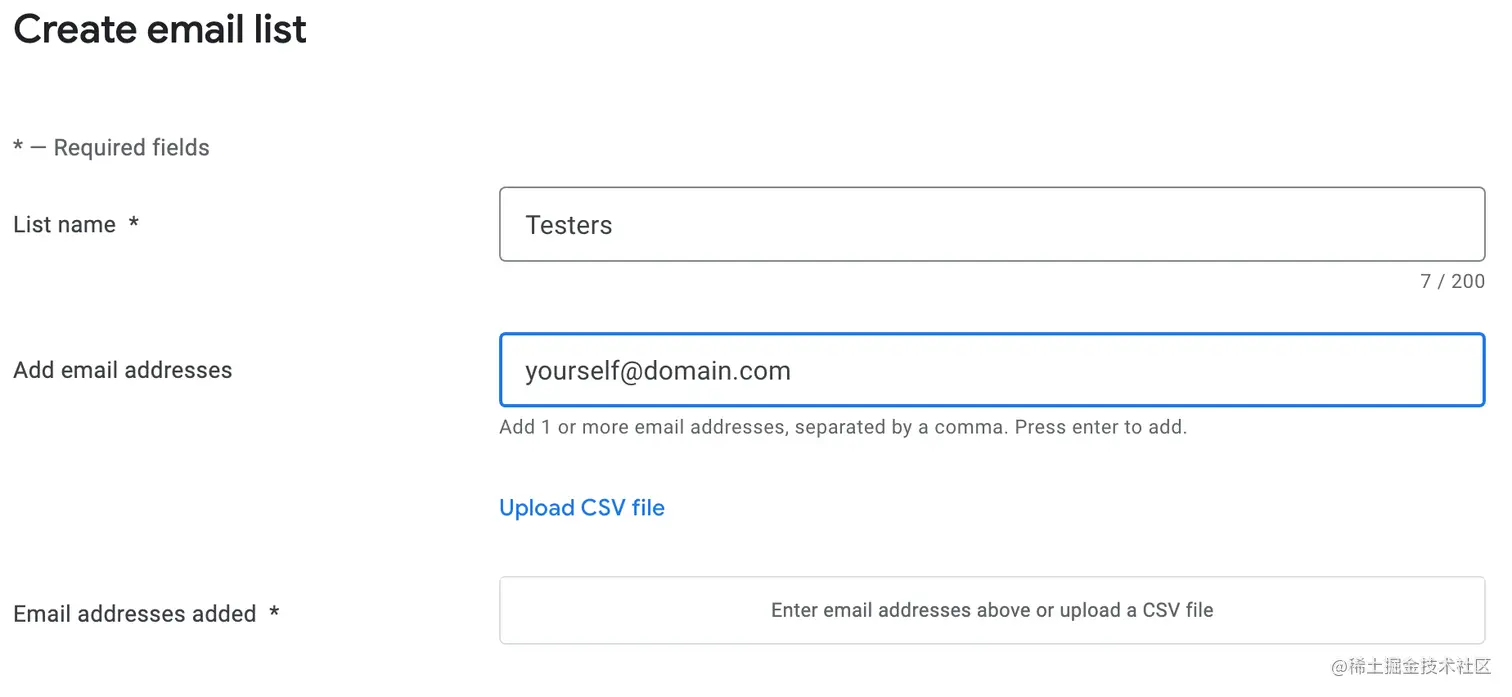Place cursor in 'yourself@domain.com' text
This screenshot has height=697, width=1512.
click(658, 371)
